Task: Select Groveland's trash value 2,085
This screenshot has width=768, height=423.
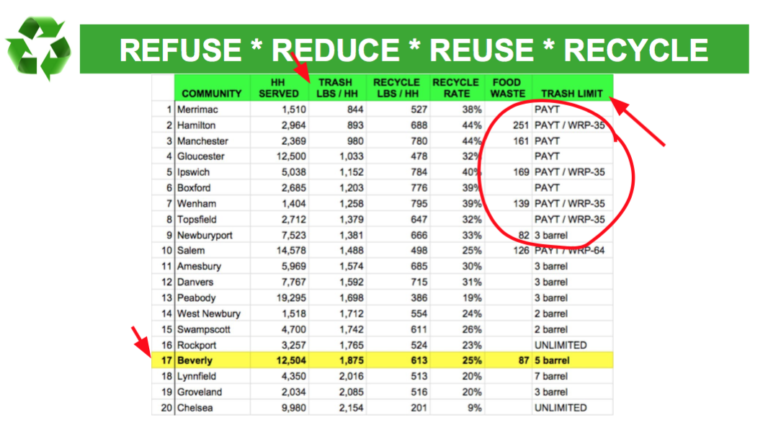Action: (351, 392)
